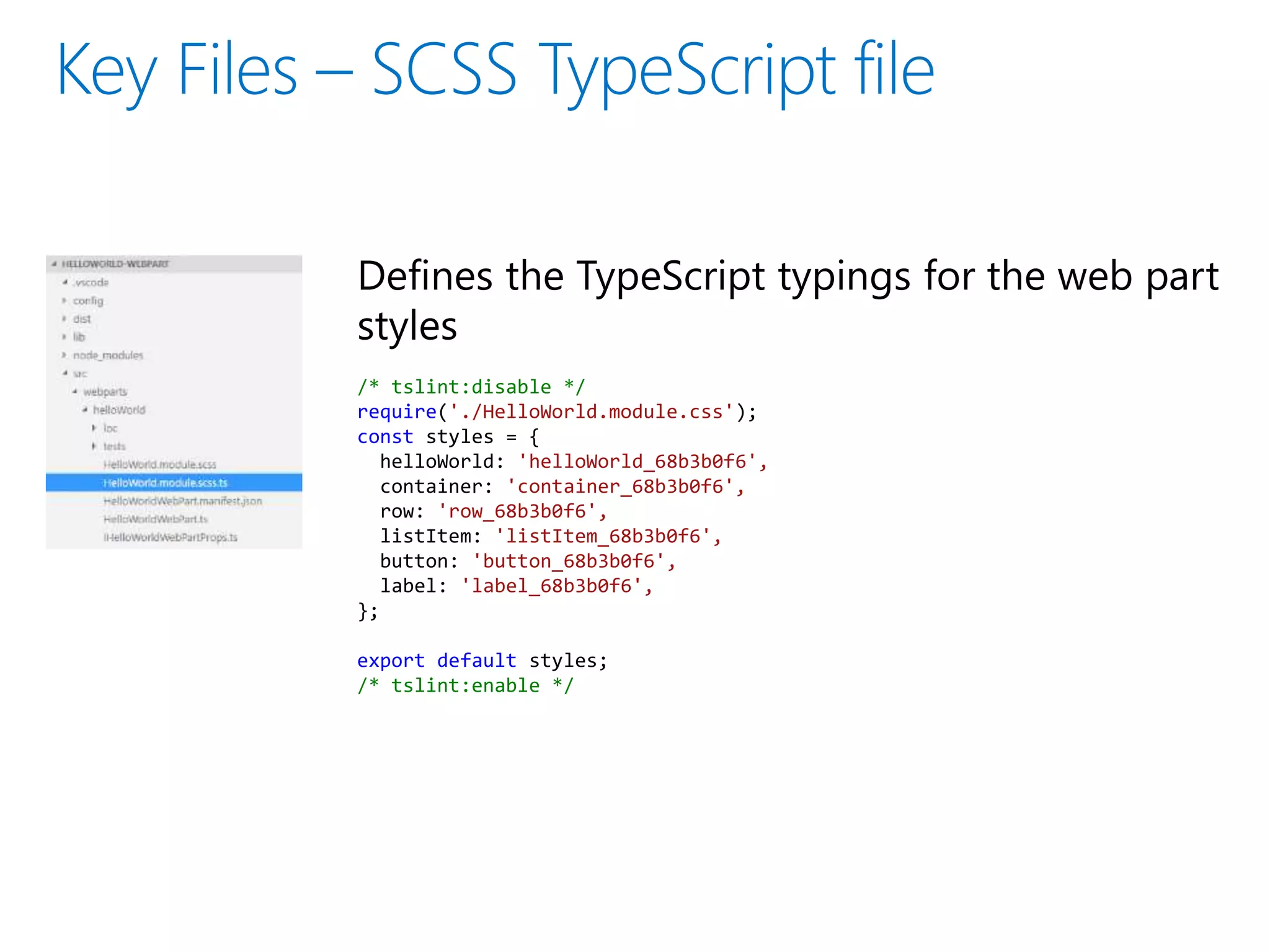
Task: Select the src folder
Action: [x=80, y=374]
